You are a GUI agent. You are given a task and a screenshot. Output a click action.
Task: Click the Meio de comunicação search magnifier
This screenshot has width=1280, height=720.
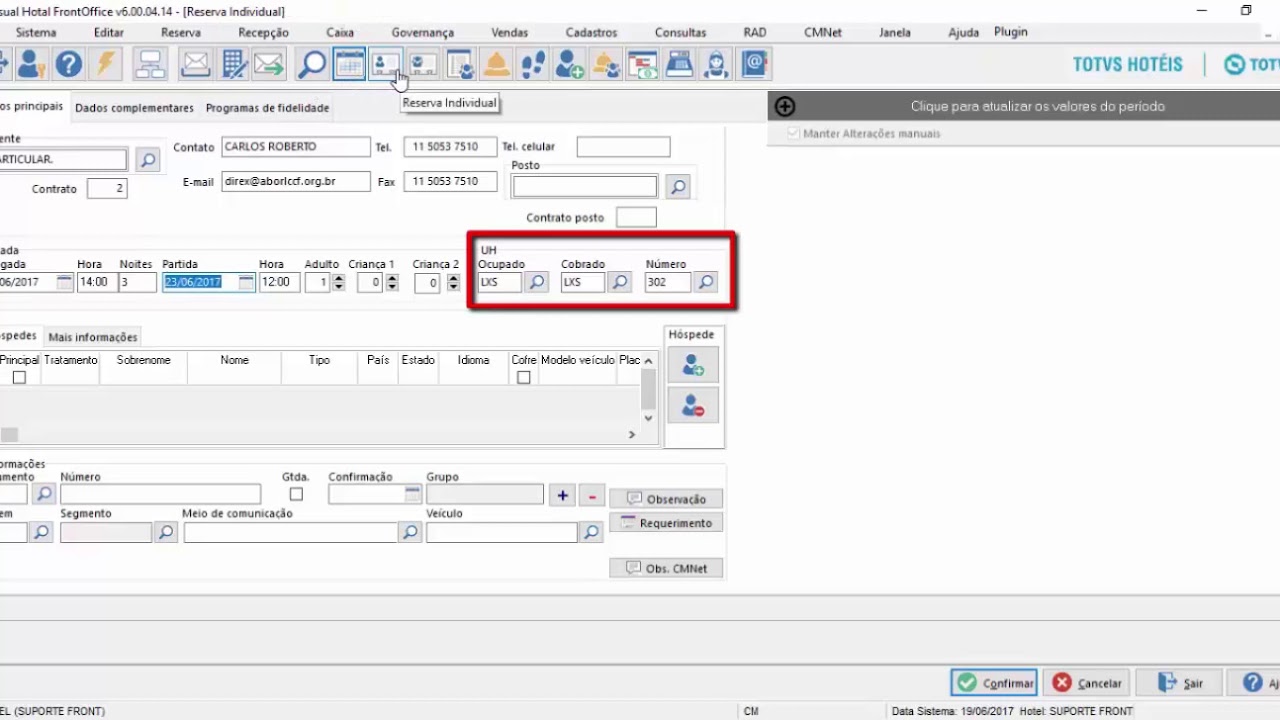coord(410,532)
